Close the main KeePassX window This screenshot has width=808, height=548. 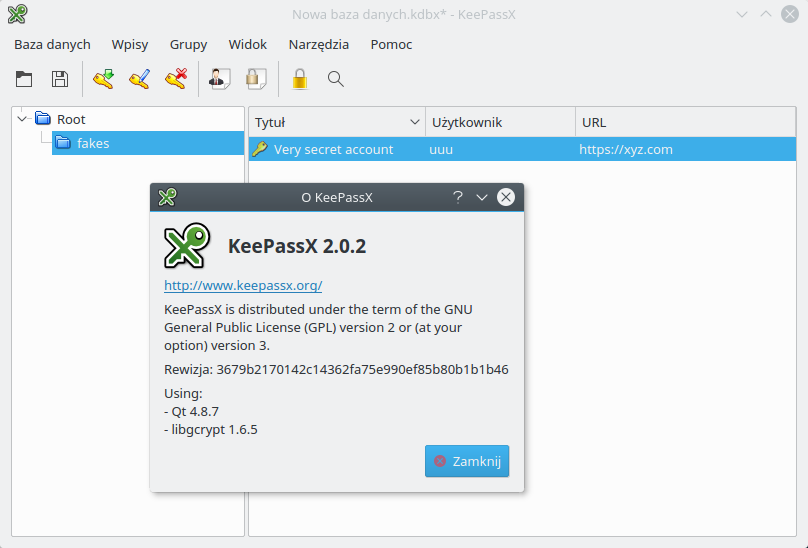pos(789,14)
